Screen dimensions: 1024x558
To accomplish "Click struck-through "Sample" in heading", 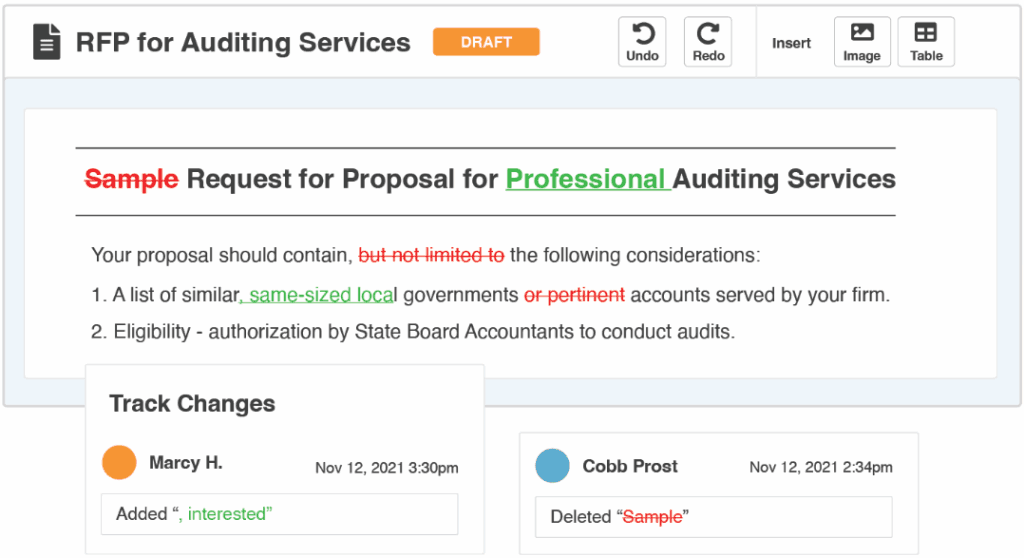I will coord(131,180).
